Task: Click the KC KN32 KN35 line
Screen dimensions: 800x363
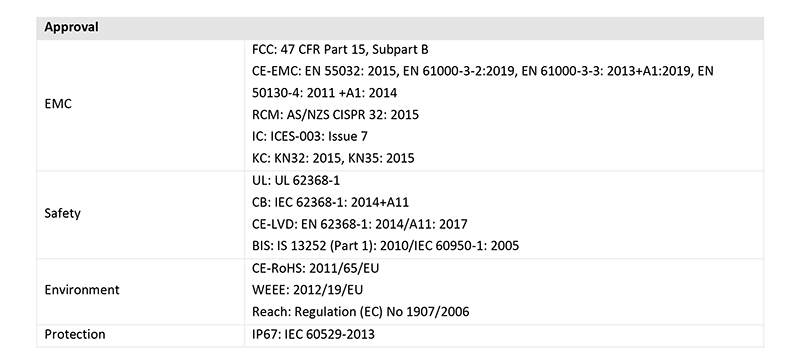Action: 333,158
